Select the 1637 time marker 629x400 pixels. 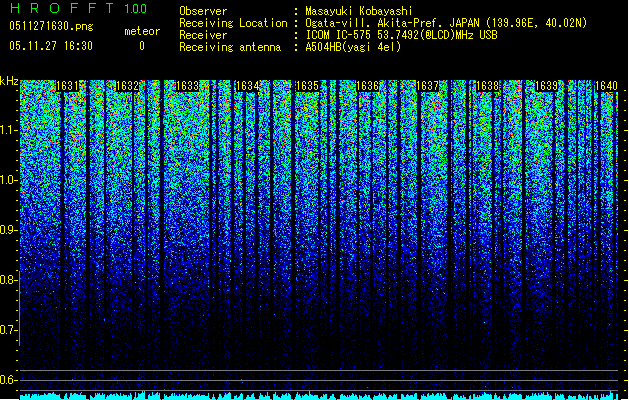[428, 86]
